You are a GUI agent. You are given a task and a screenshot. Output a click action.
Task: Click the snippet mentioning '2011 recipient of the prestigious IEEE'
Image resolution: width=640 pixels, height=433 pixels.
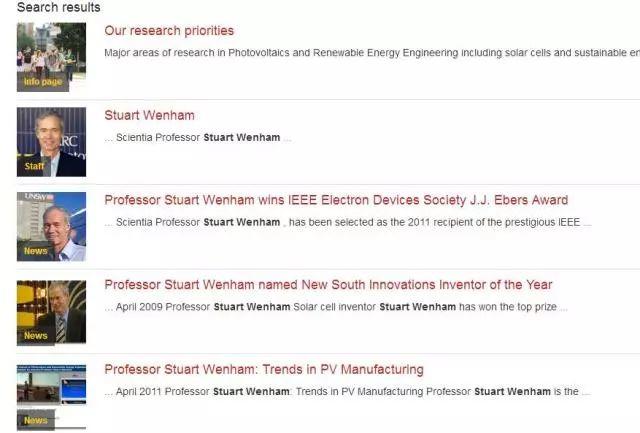tap(348, 222)
